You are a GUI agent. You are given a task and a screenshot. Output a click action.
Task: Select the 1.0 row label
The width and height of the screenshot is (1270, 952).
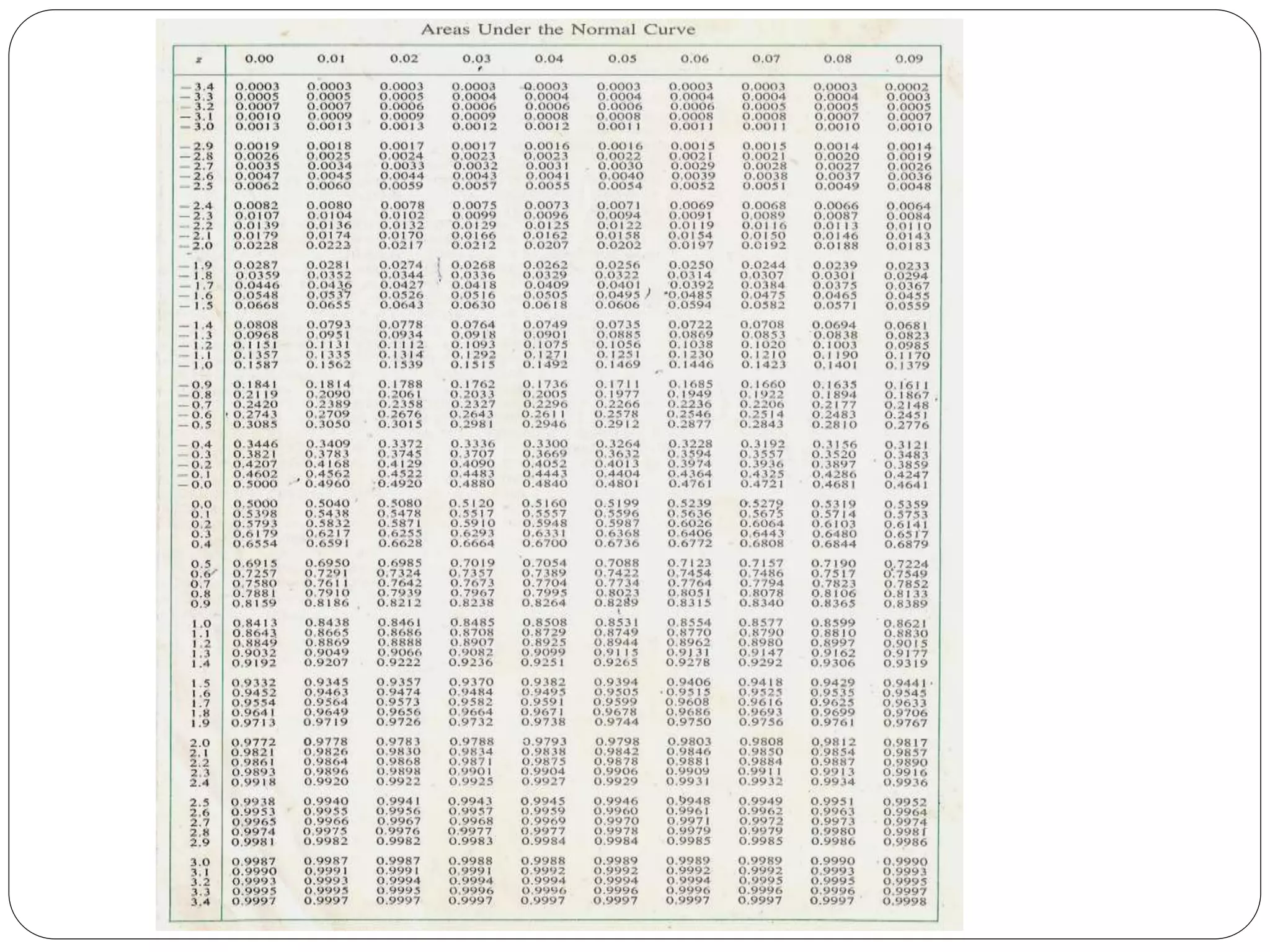201,624
